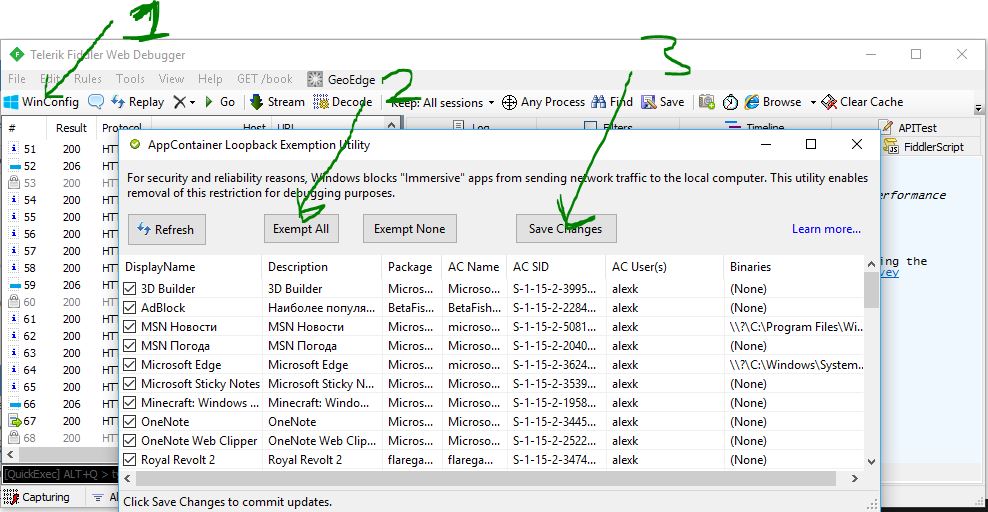Click the camera screenshot icon

[707, 102]
